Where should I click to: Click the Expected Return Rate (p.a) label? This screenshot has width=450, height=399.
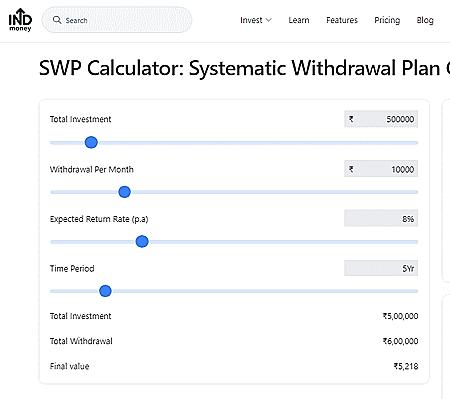pos(99,219)
